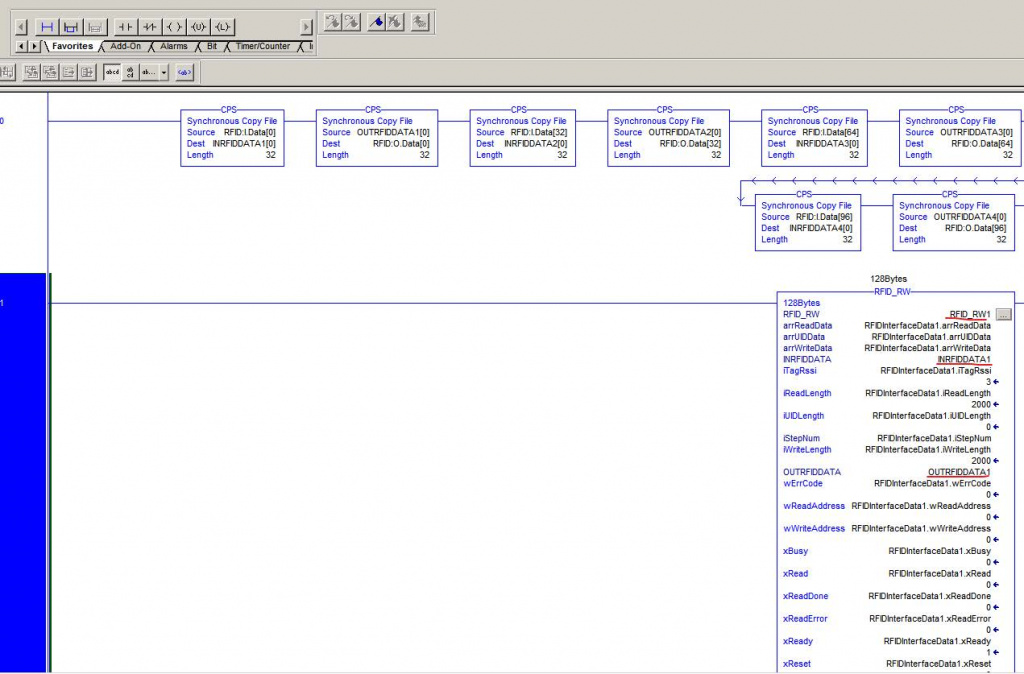The image size is (1024, 674).
Task: Select the Alarms instruction tab
Action: (174, 46)
